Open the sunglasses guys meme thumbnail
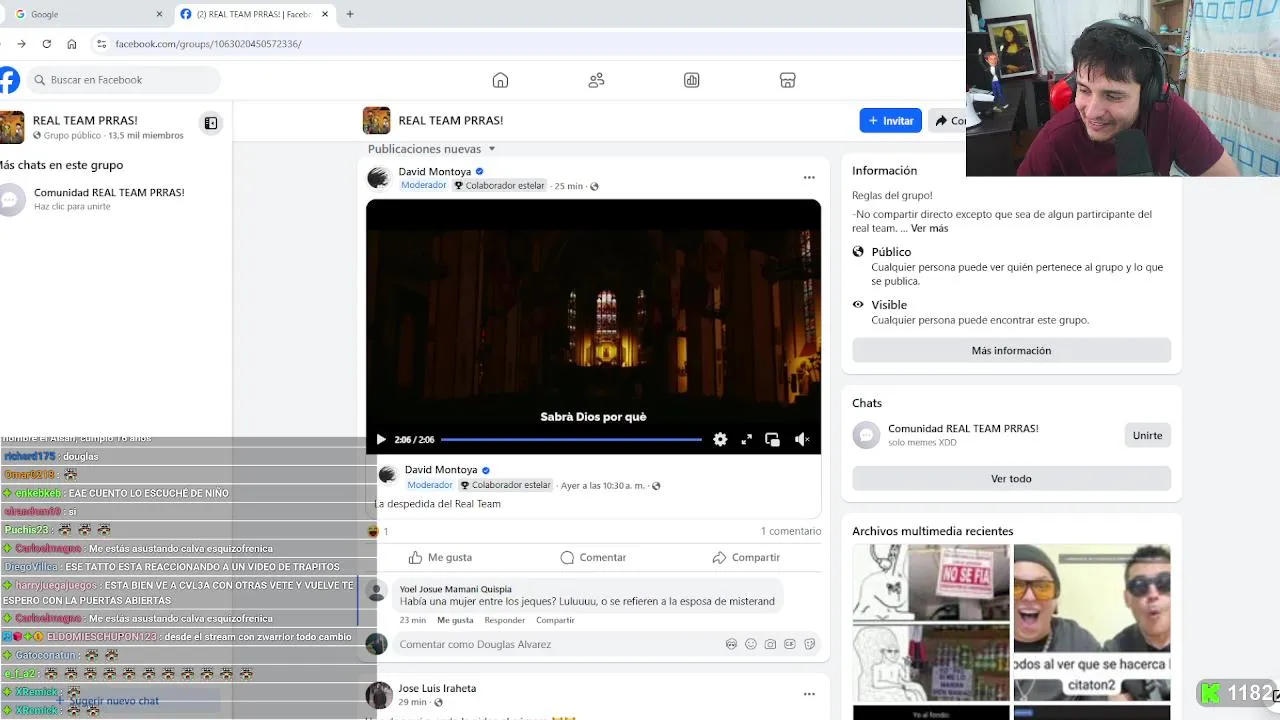Viewport: 1280px width, 720px height. tap(1091, 621)
